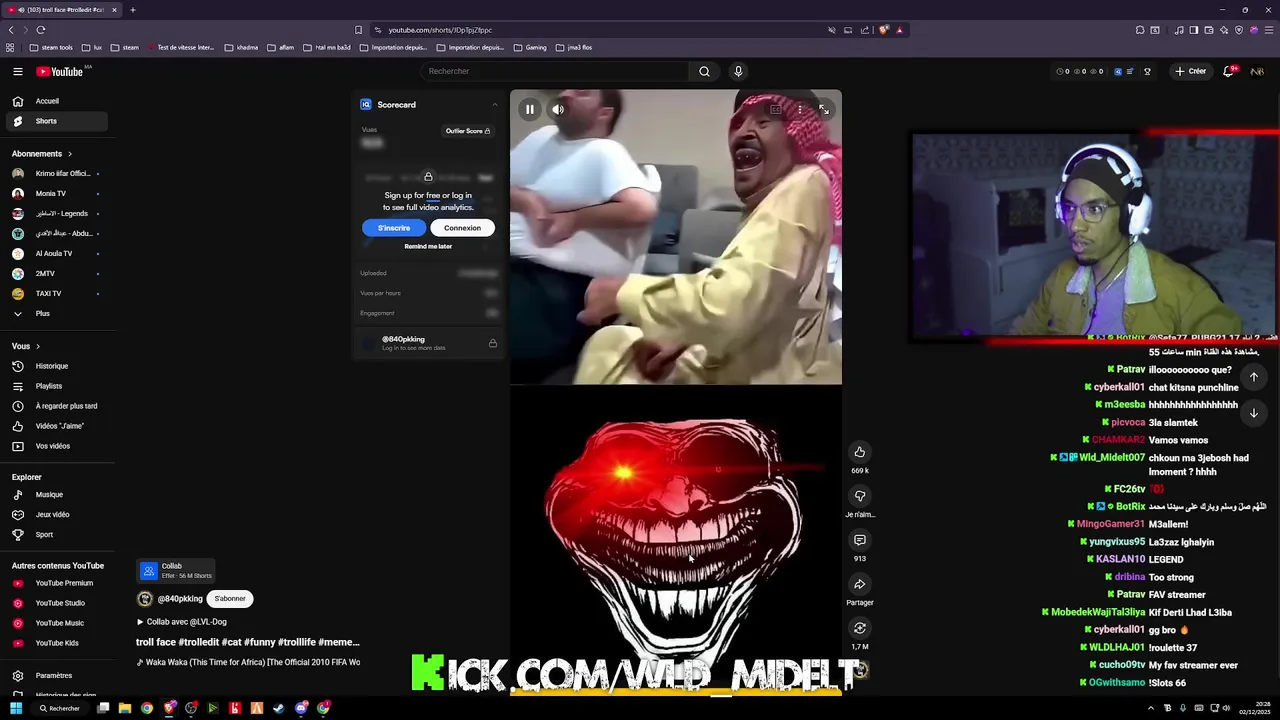Image resolution: width=1280 pixels, height=720 pixels.
Task: Open Paramètres settings in sidebar
Action: (55, 675)
